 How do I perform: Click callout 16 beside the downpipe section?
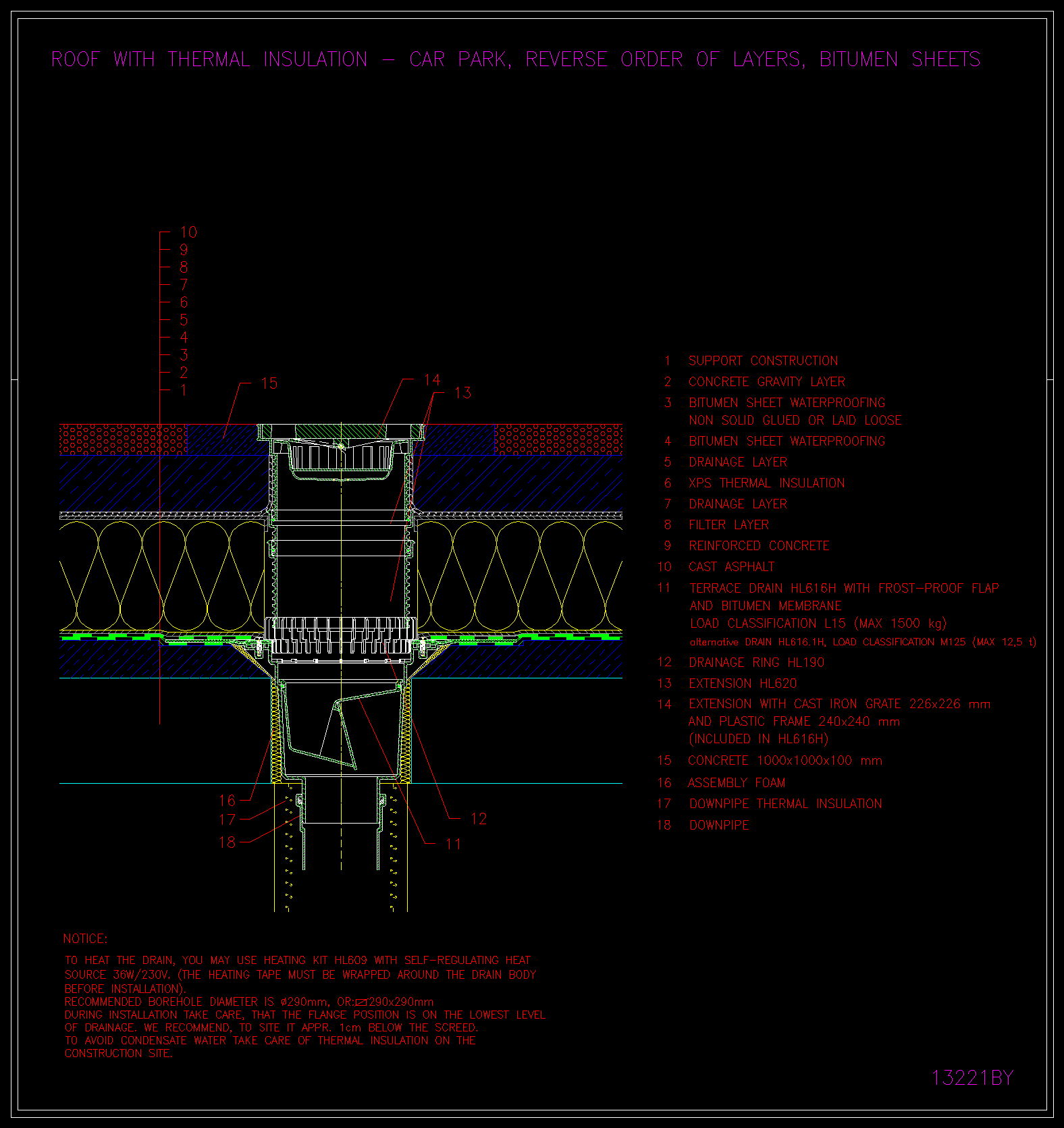pyautogui.click(x=228, y=801)
